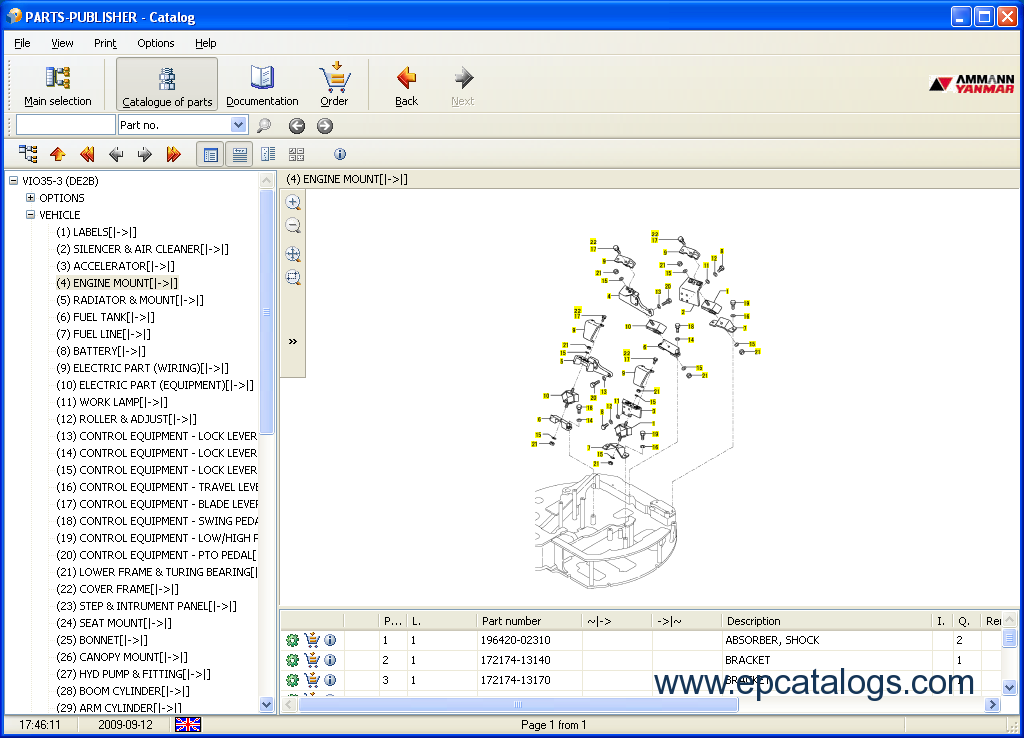The image size is (1024, 738).
Task: Click the Back arrow button
Action: pyautogui.click(x=406, y=85)
